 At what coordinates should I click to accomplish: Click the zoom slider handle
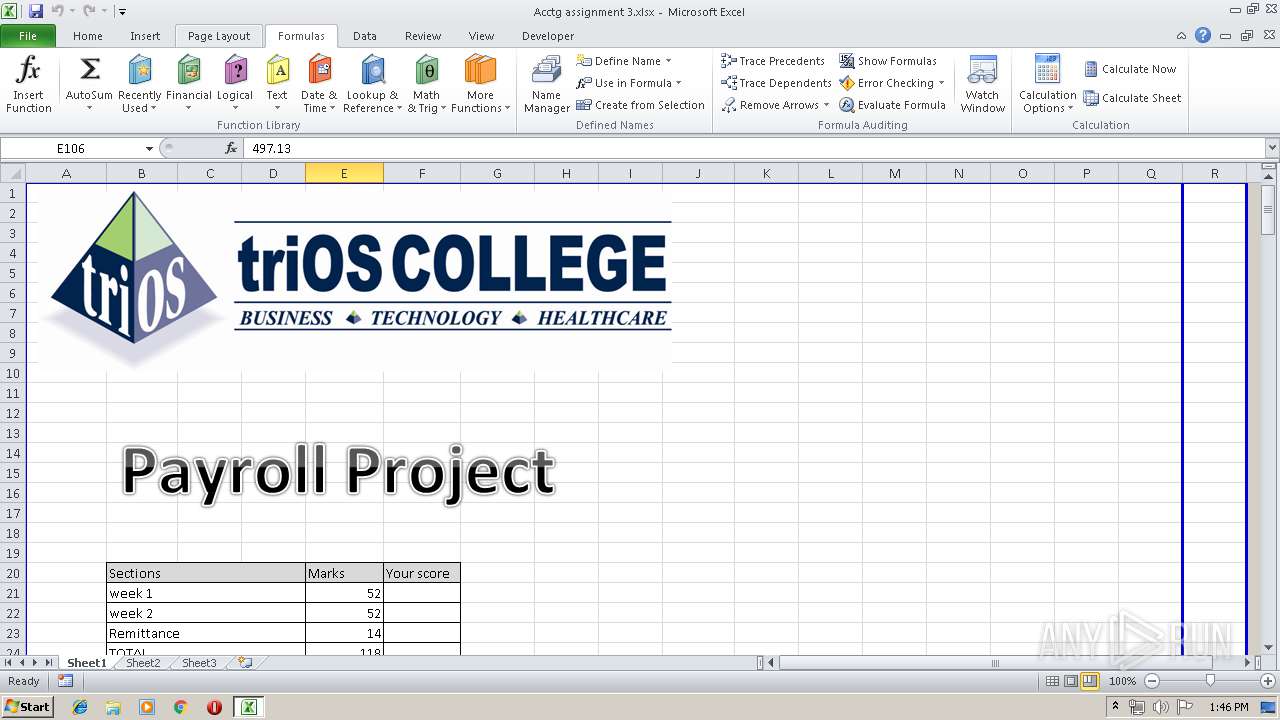(x=1210, y=681)
